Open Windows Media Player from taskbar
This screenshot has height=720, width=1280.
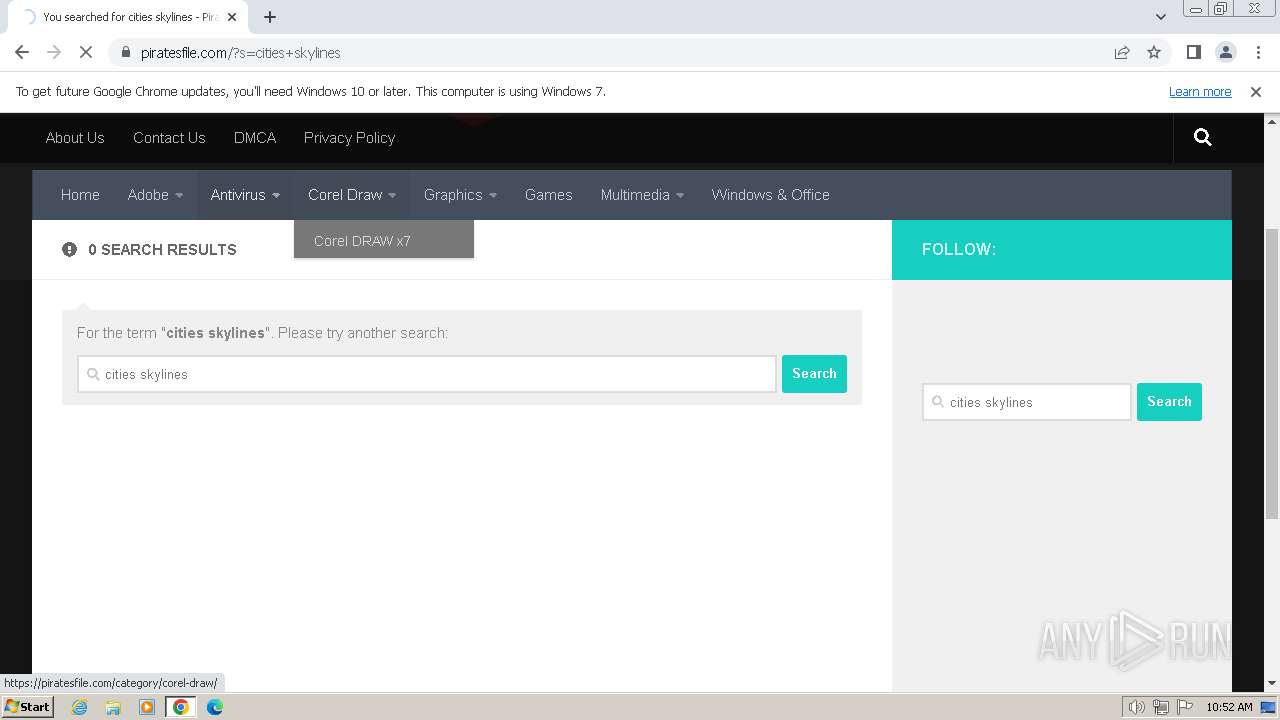(147, 707)
